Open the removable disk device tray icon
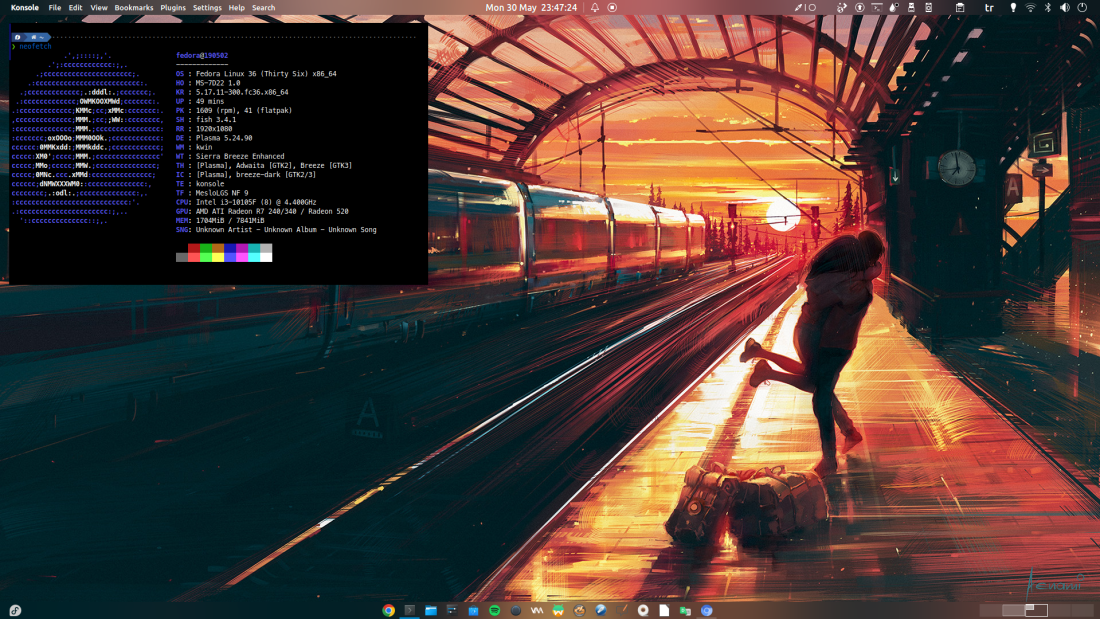Image resolution: width=1100 pixels, height=619 pixels. (911, 8)
